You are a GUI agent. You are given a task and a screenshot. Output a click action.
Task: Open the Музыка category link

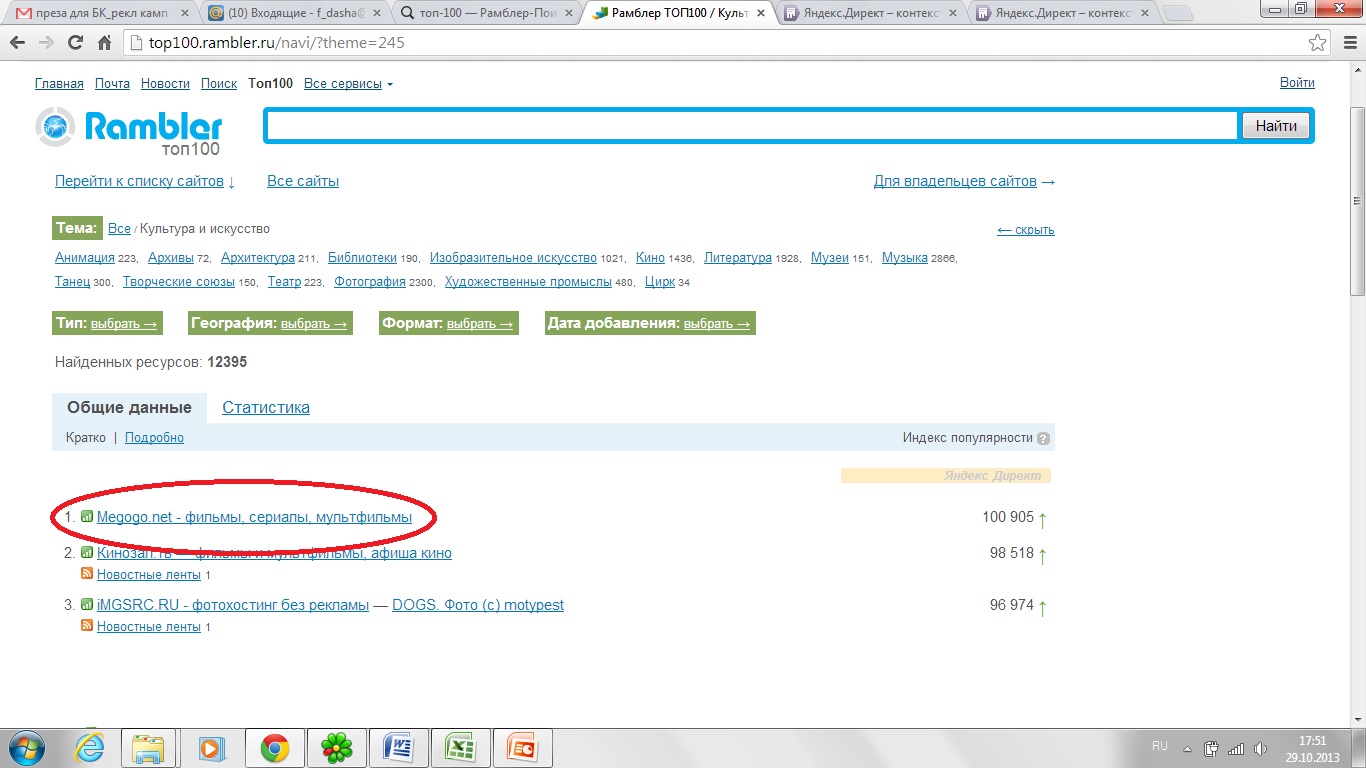tap(905, 258)
